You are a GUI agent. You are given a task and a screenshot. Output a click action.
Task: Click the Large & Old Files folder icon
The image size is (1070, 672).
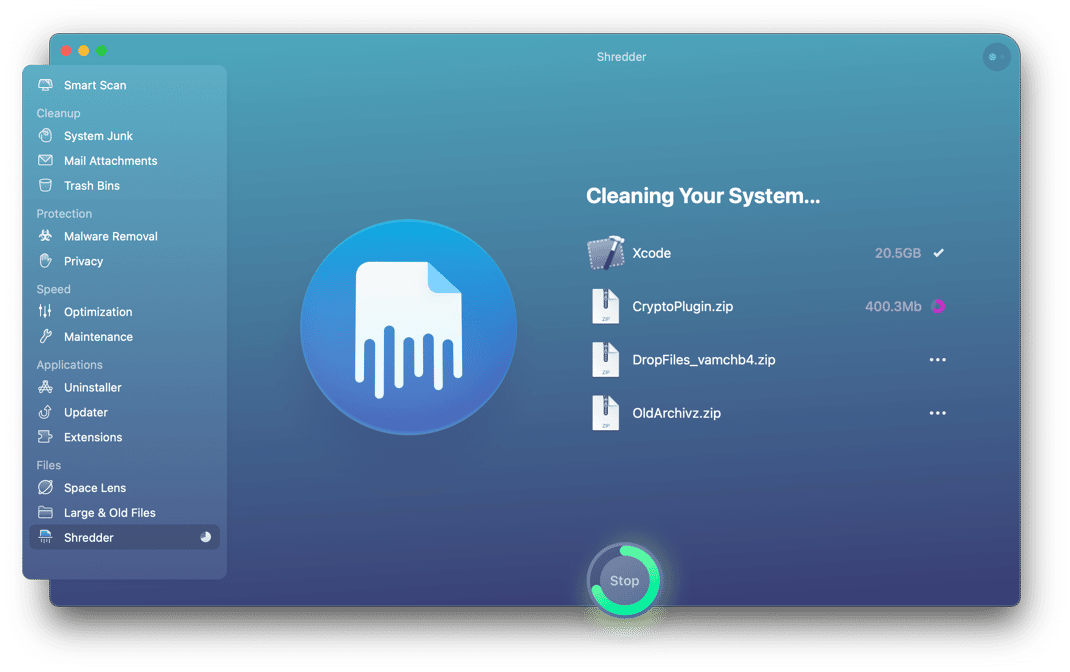[45, 512]
